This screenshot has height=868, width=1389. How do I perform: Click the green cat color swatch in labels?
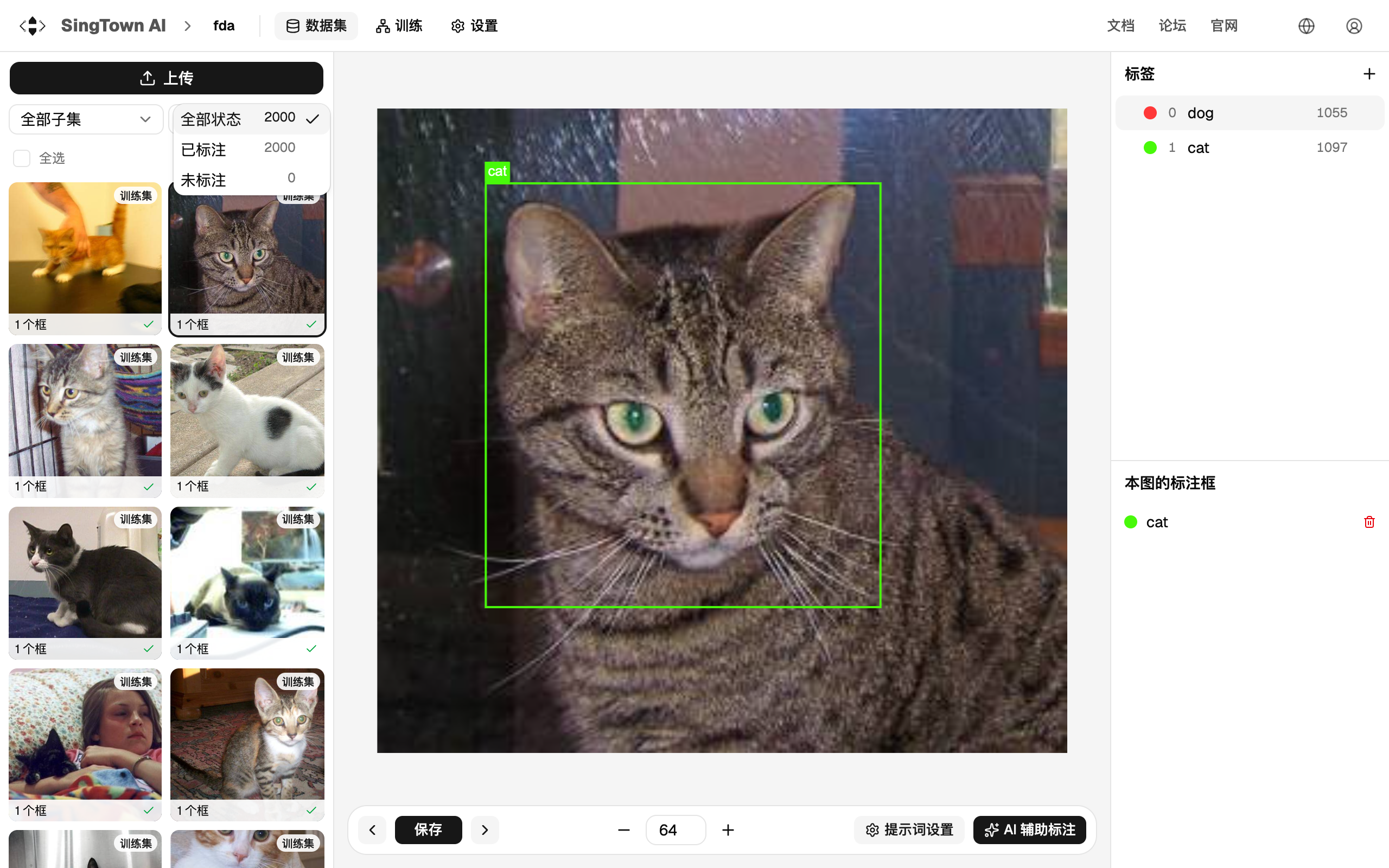1150,148
